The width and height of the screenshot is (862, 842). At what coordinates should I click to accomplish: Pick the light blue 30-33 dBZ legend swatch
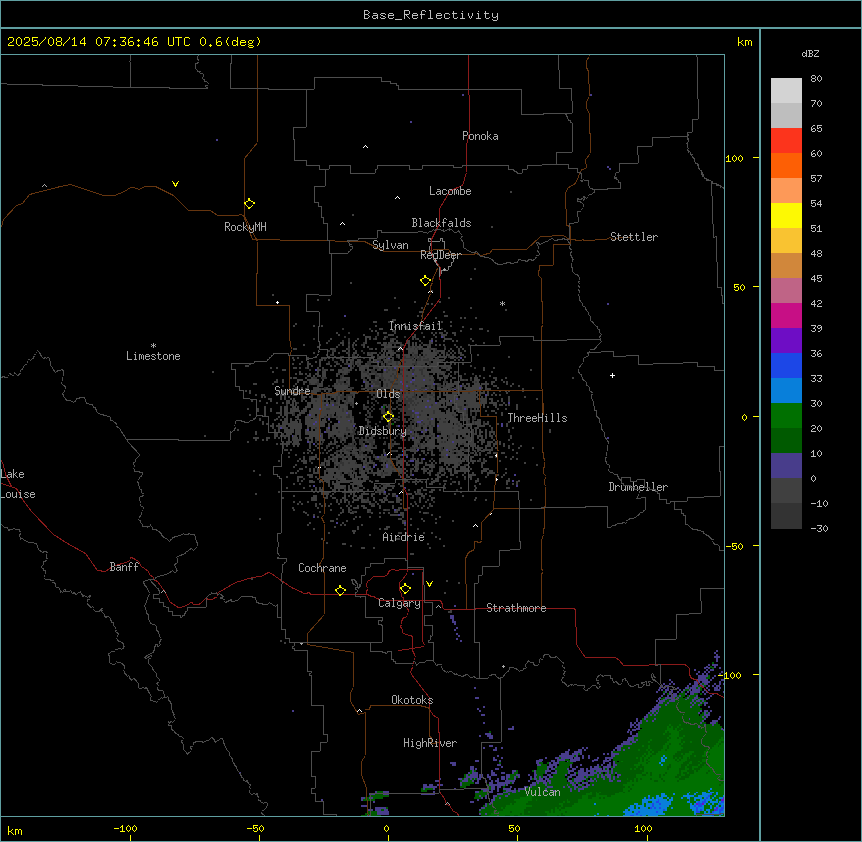pyautogui.click(x=786, y=390)
